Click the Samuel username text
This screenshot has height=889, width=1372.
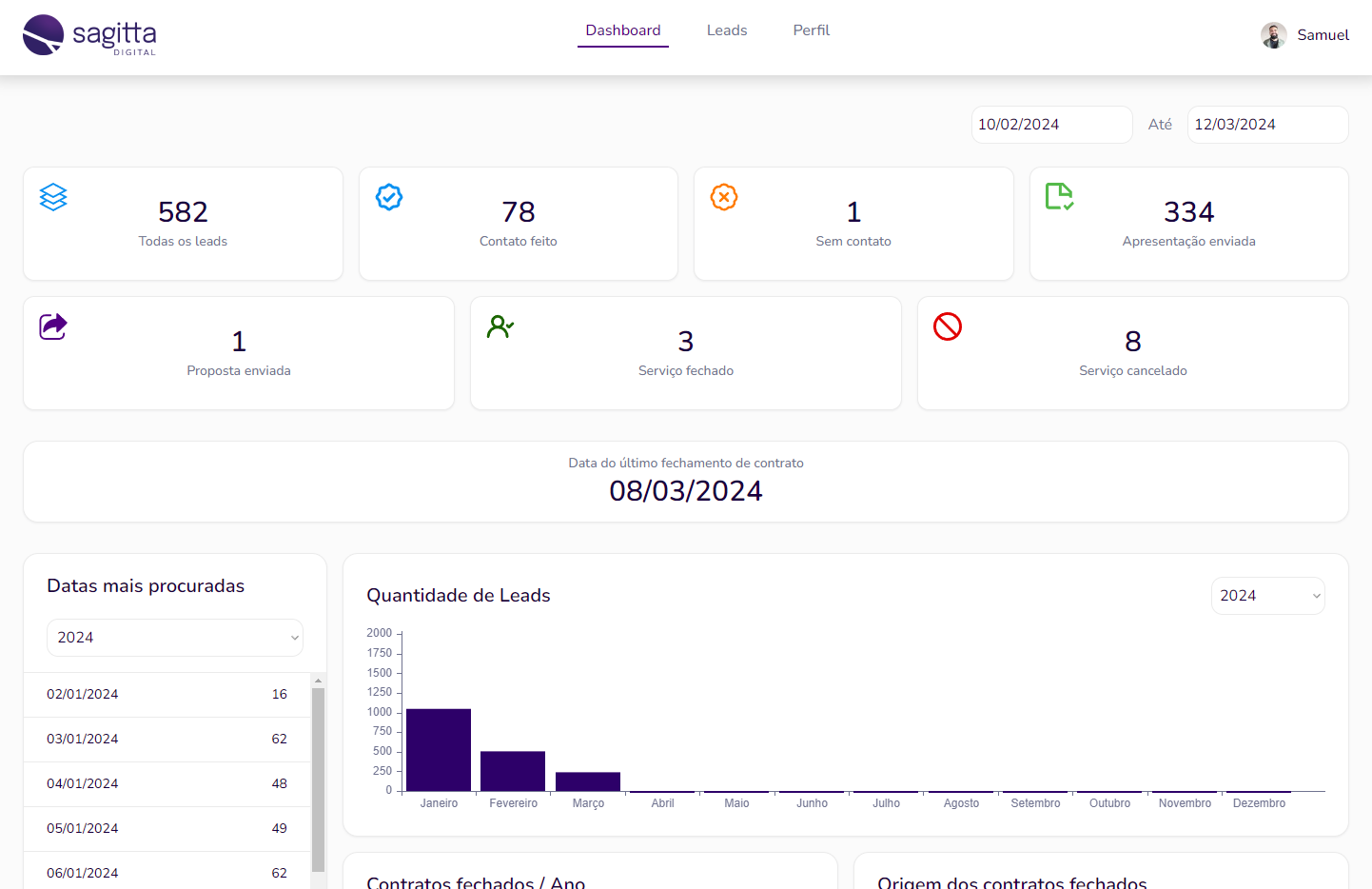pos(1323,35)
